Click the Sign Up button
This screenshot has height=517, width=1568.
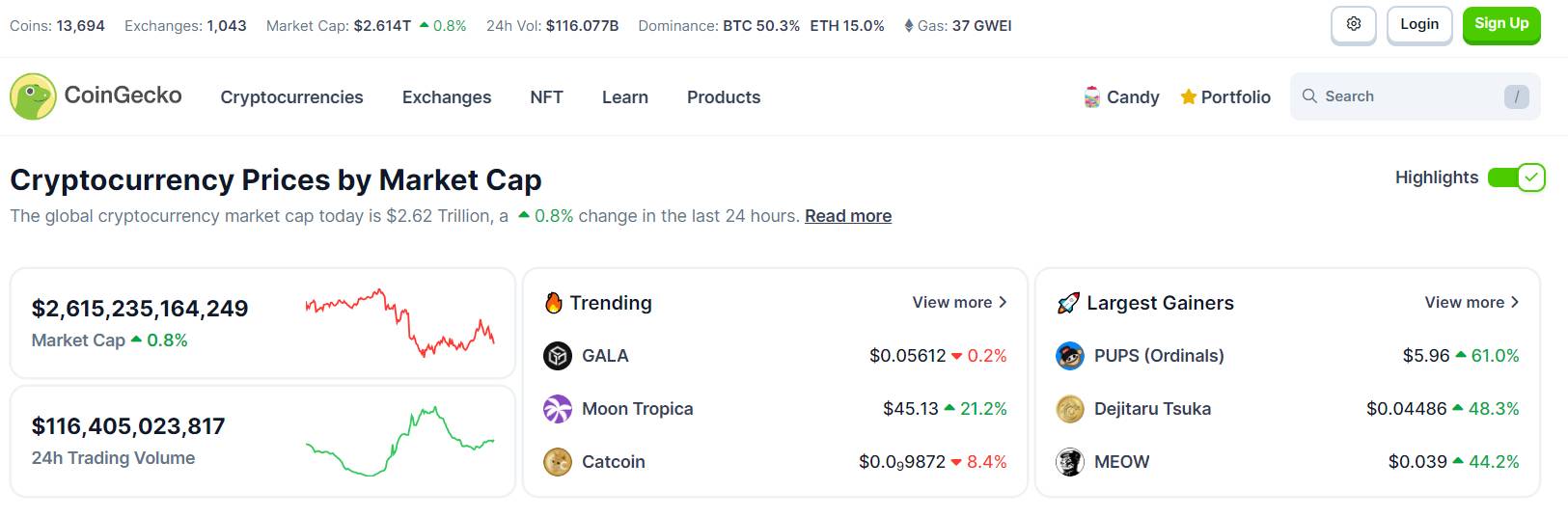click(x=1501, y=24)
